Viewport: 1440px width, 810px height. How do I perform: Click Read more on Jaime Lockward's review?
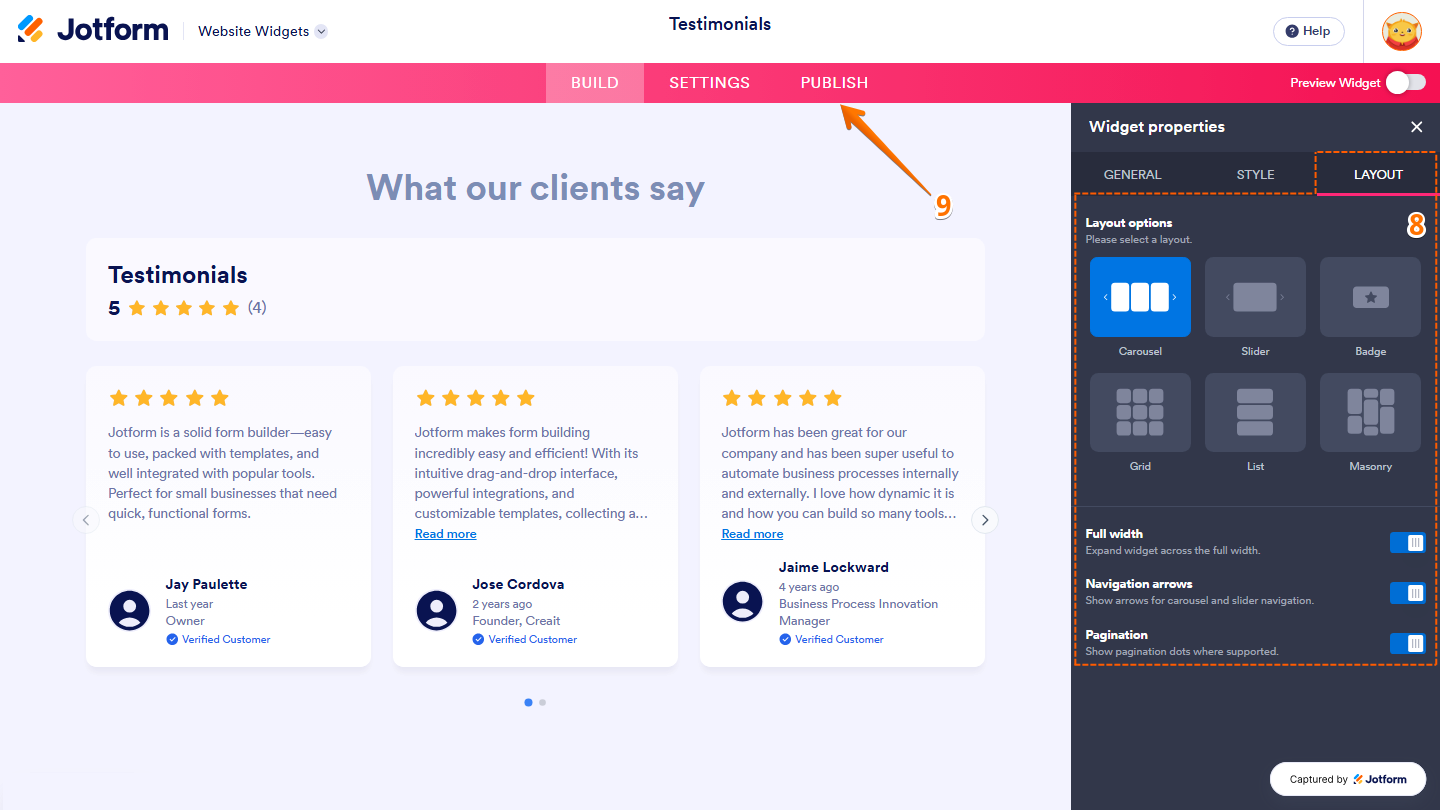[752, 534]
